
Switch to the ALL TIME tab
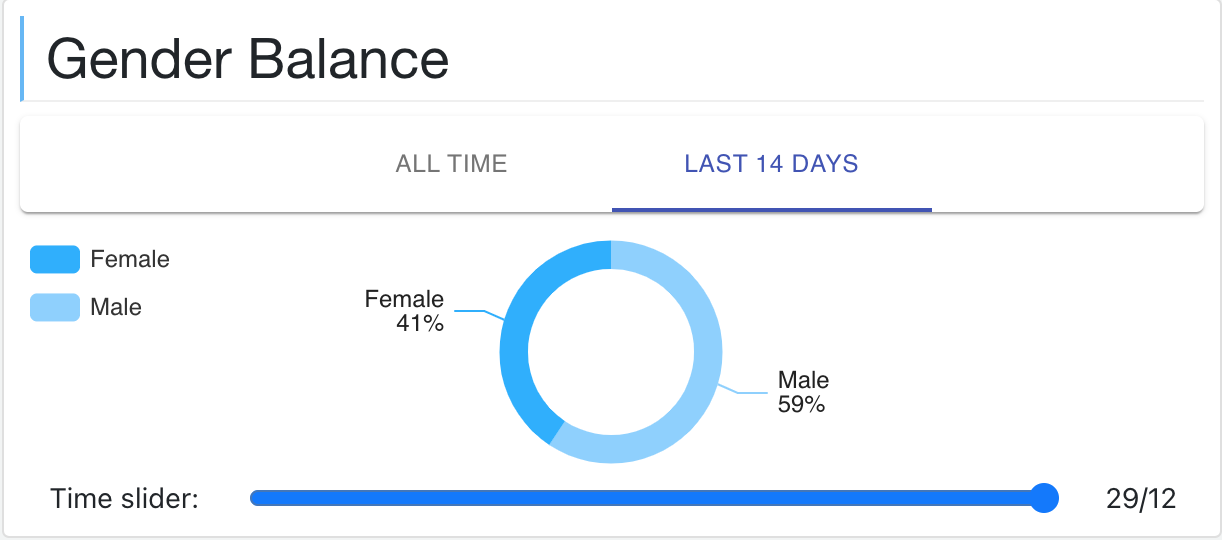pyautogui.click(x=451, y=164)
